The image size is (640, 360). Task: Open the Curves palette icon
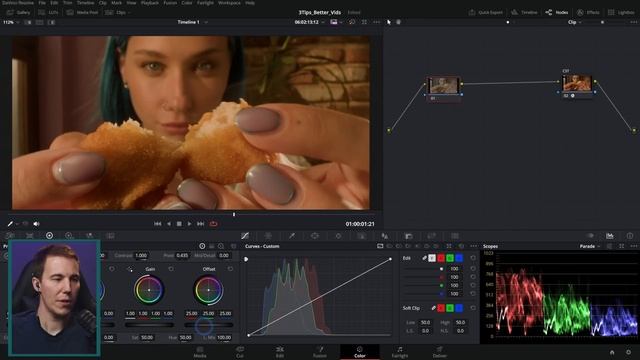click(x=245, y=236)
